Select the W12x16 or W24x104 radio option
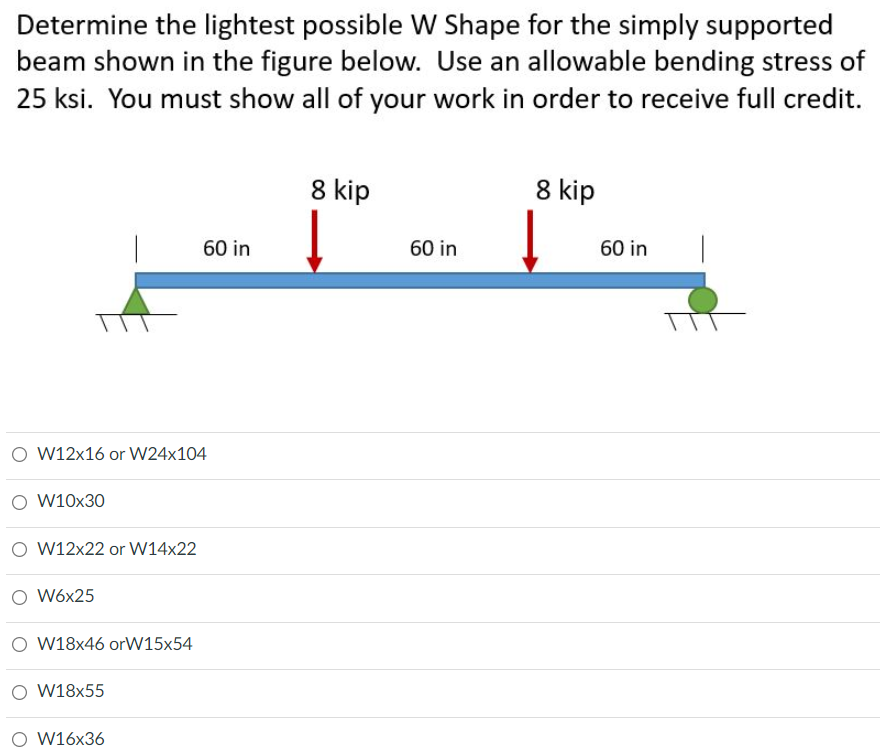This screenshot has width=880, height=755. (x=20, y=454)
